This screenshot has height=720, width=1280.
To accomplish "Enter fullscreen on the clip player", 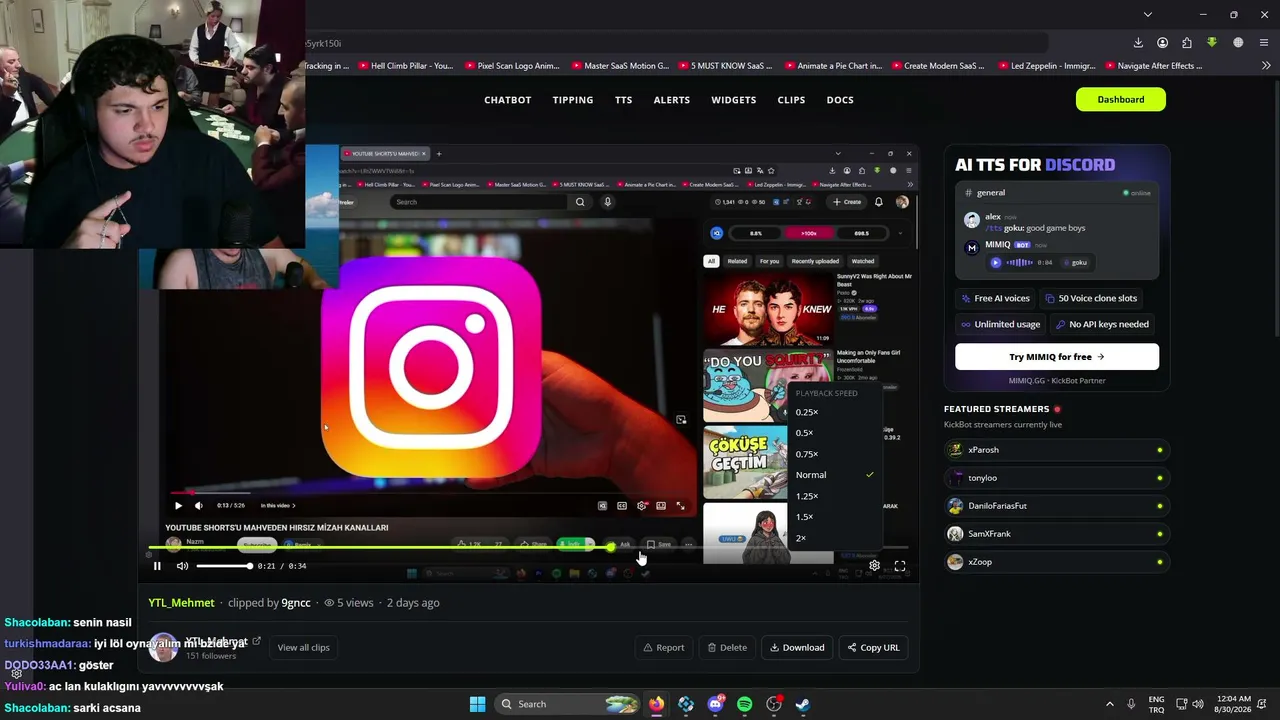I will 900,566.
